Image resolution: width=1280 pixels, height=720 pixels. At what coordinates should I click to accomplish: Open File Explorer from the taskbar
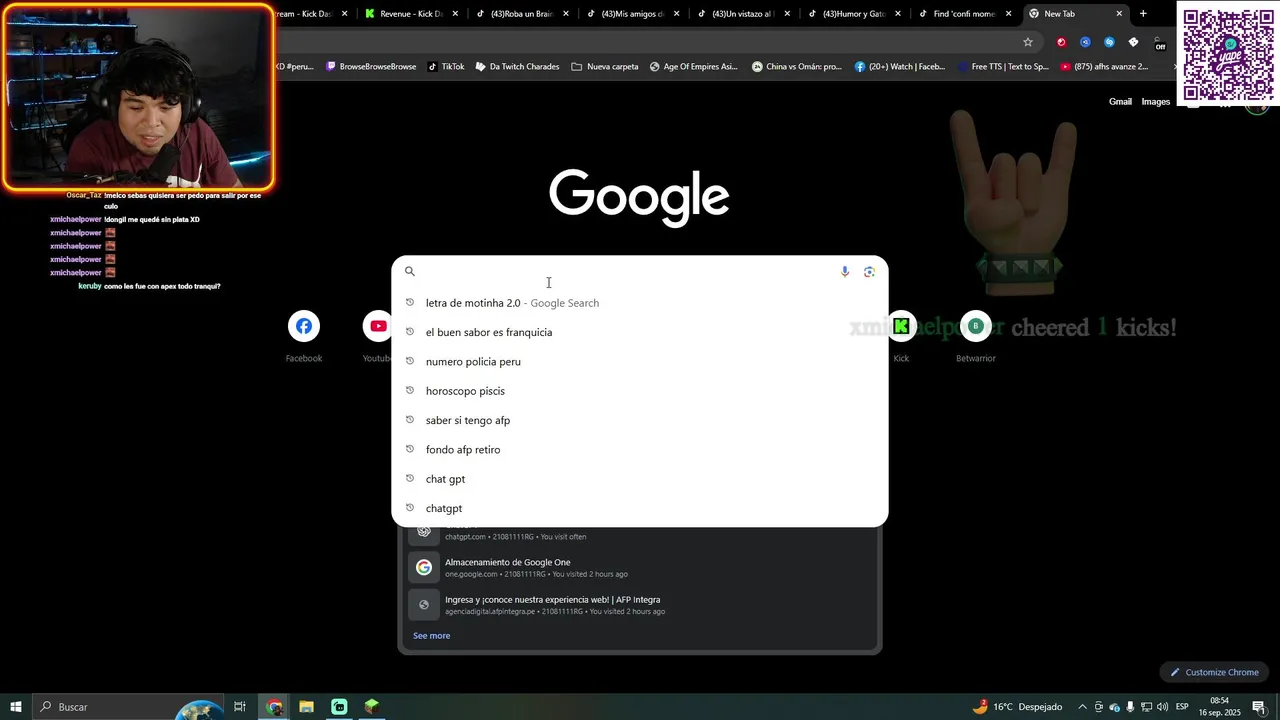click(x=307, y=707)
